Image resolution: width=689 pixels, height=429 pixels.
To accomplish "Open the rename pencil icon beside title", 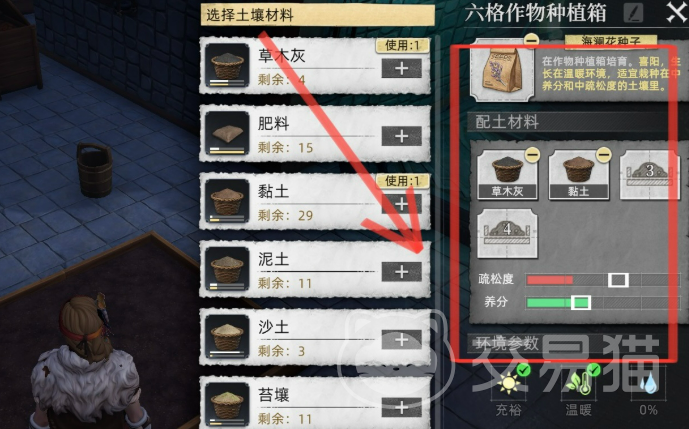I will [633, 13].
